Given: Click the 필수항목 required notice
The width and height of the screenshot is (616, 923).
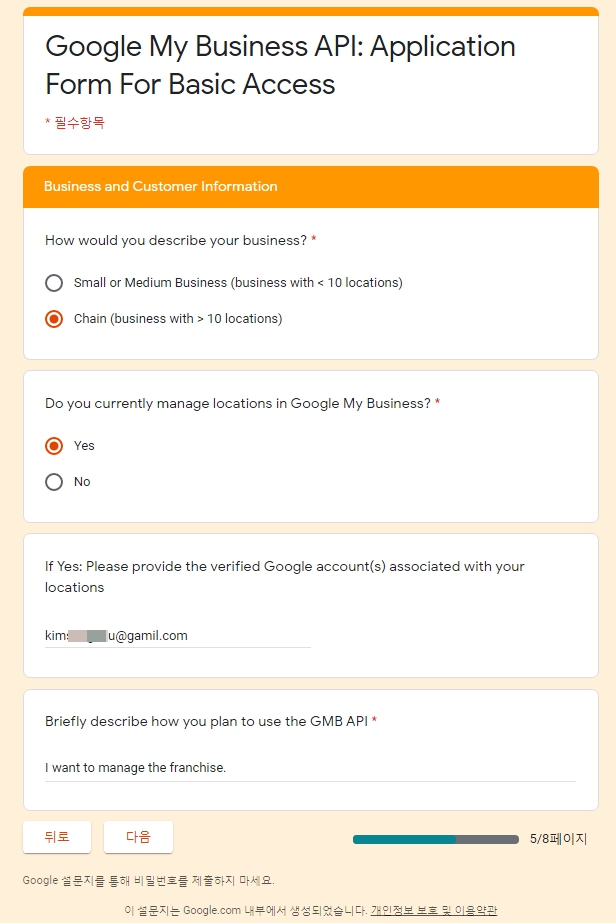Looking at the screenshot, I should 75,123.
